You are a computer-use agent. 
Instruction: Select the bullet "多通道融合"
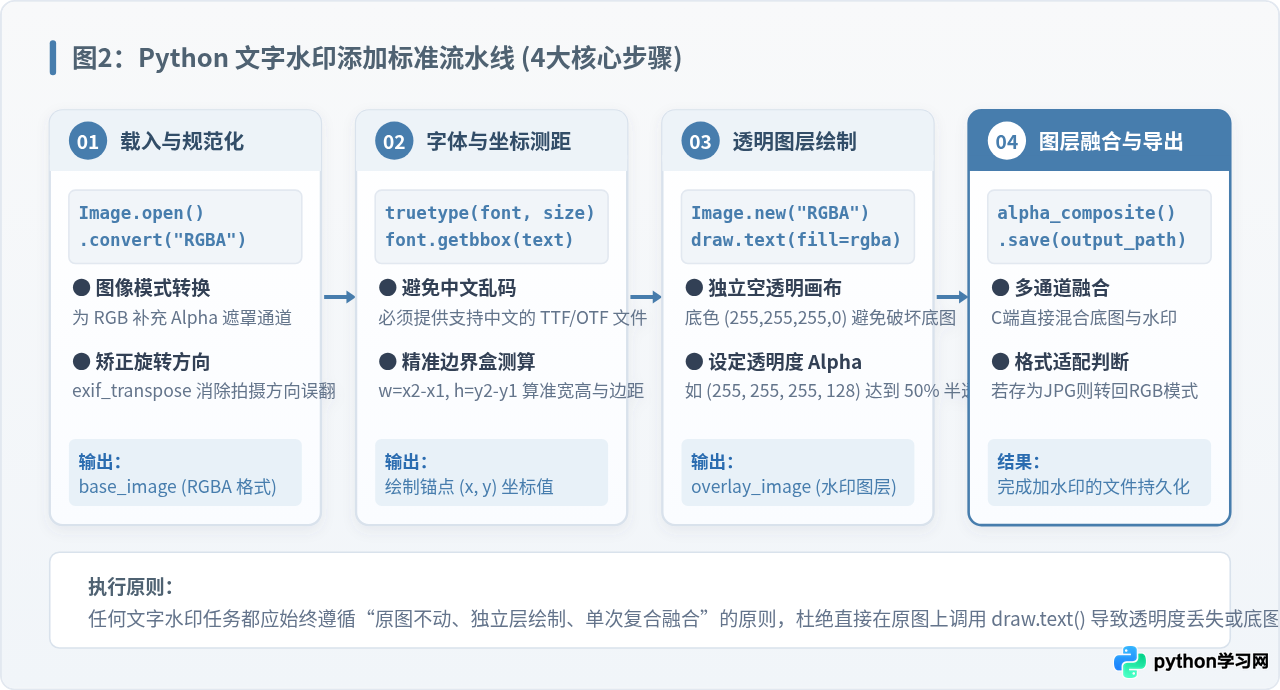click(1050, 288)
